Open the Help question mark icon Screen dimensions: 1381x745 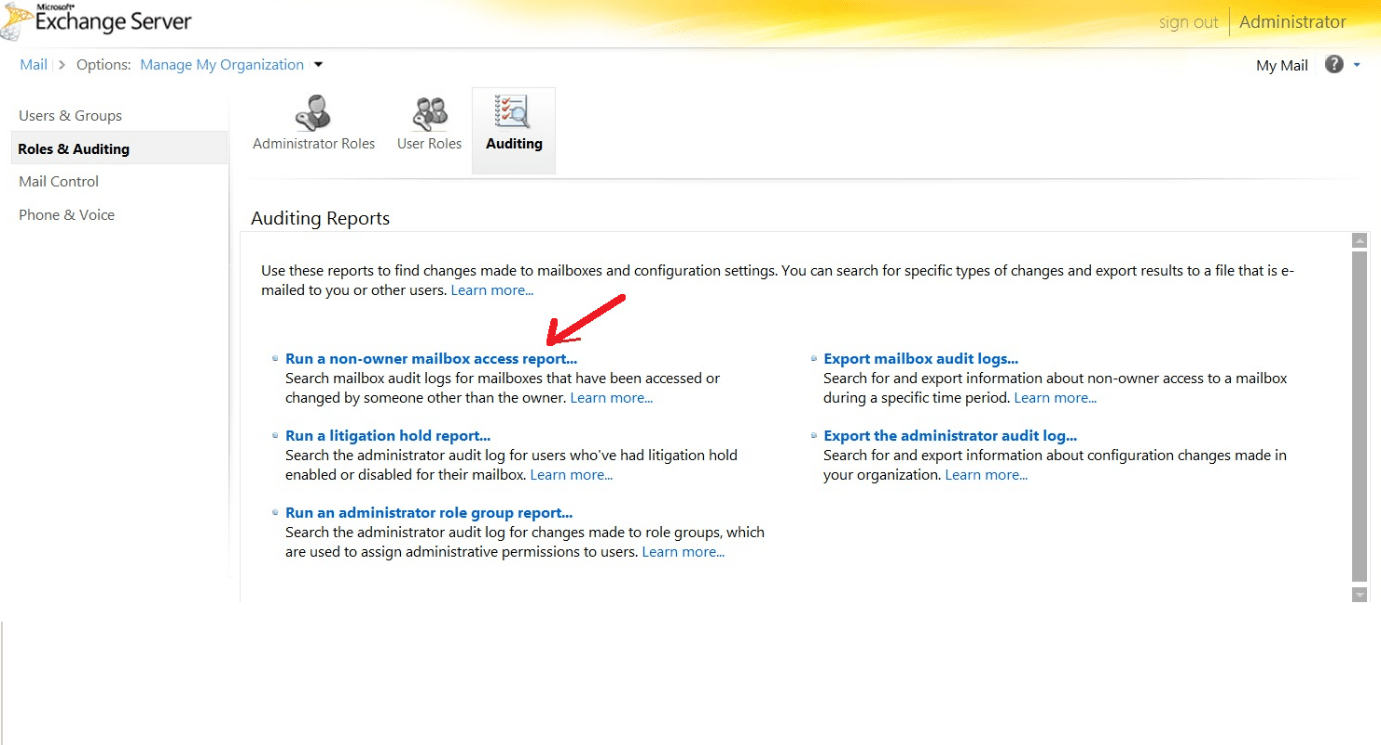(1333, 64)
